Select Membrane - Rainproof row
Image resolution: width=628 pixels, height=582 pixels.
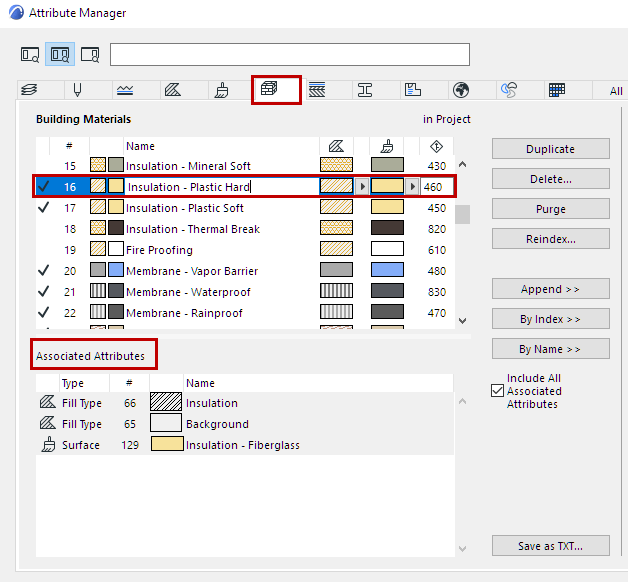tap(245, 313)
